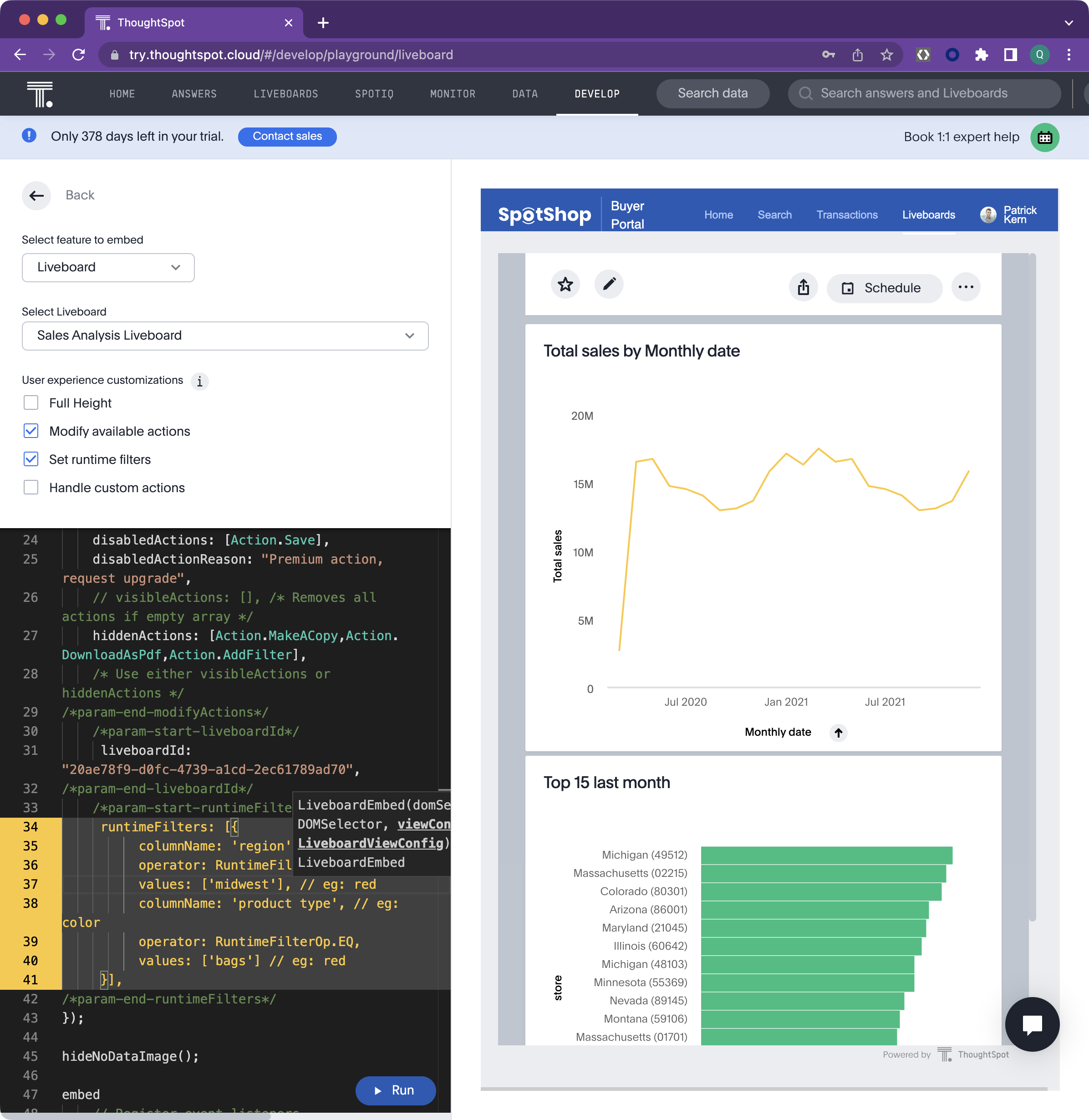Select the DEVELOP nav tab

pos(597,93)
